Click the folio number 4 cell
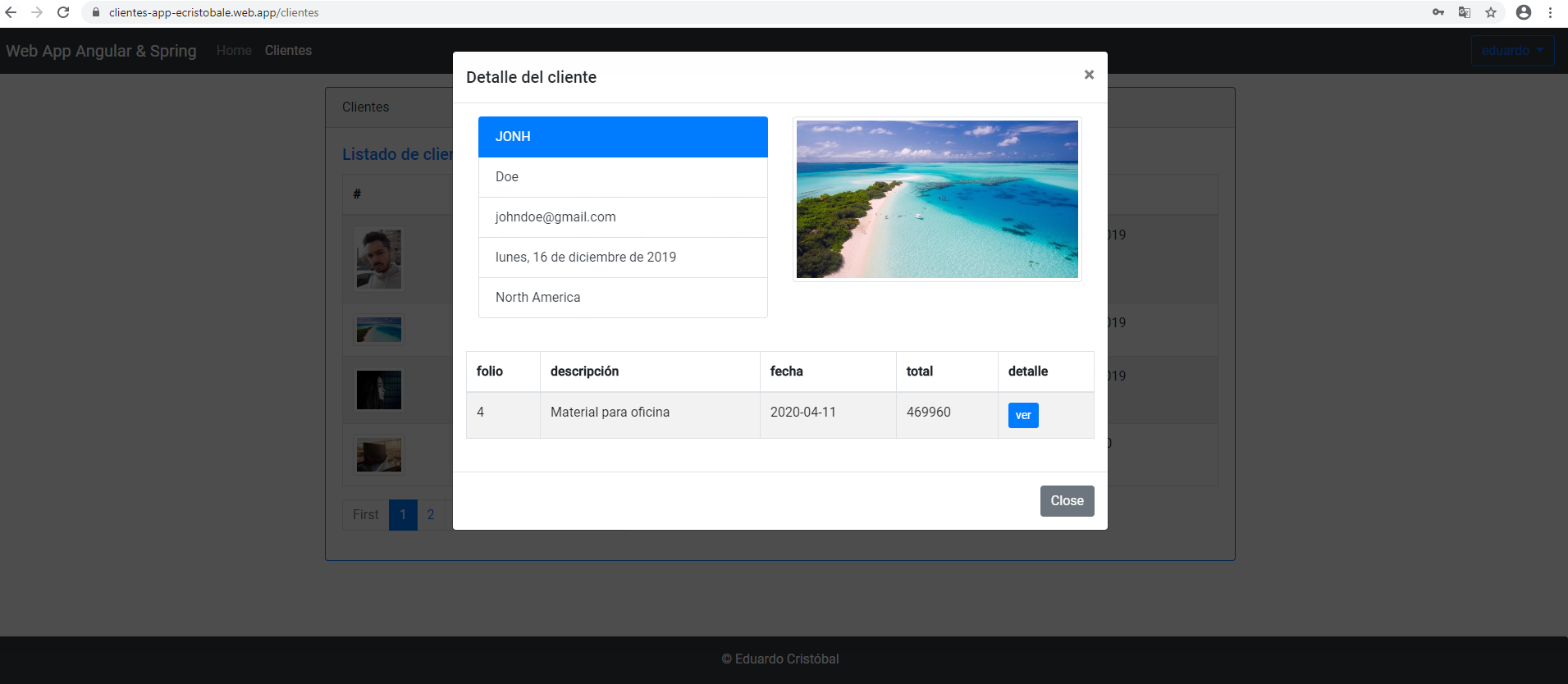 point(503,415)
